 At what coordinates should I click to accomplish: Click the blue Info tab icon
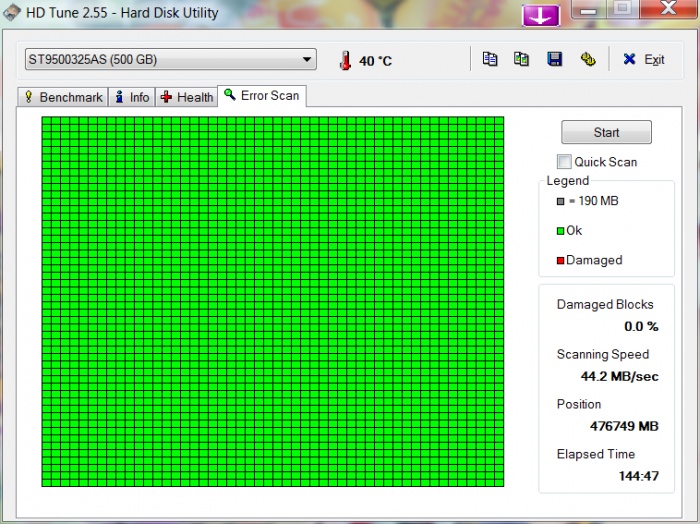119,96
